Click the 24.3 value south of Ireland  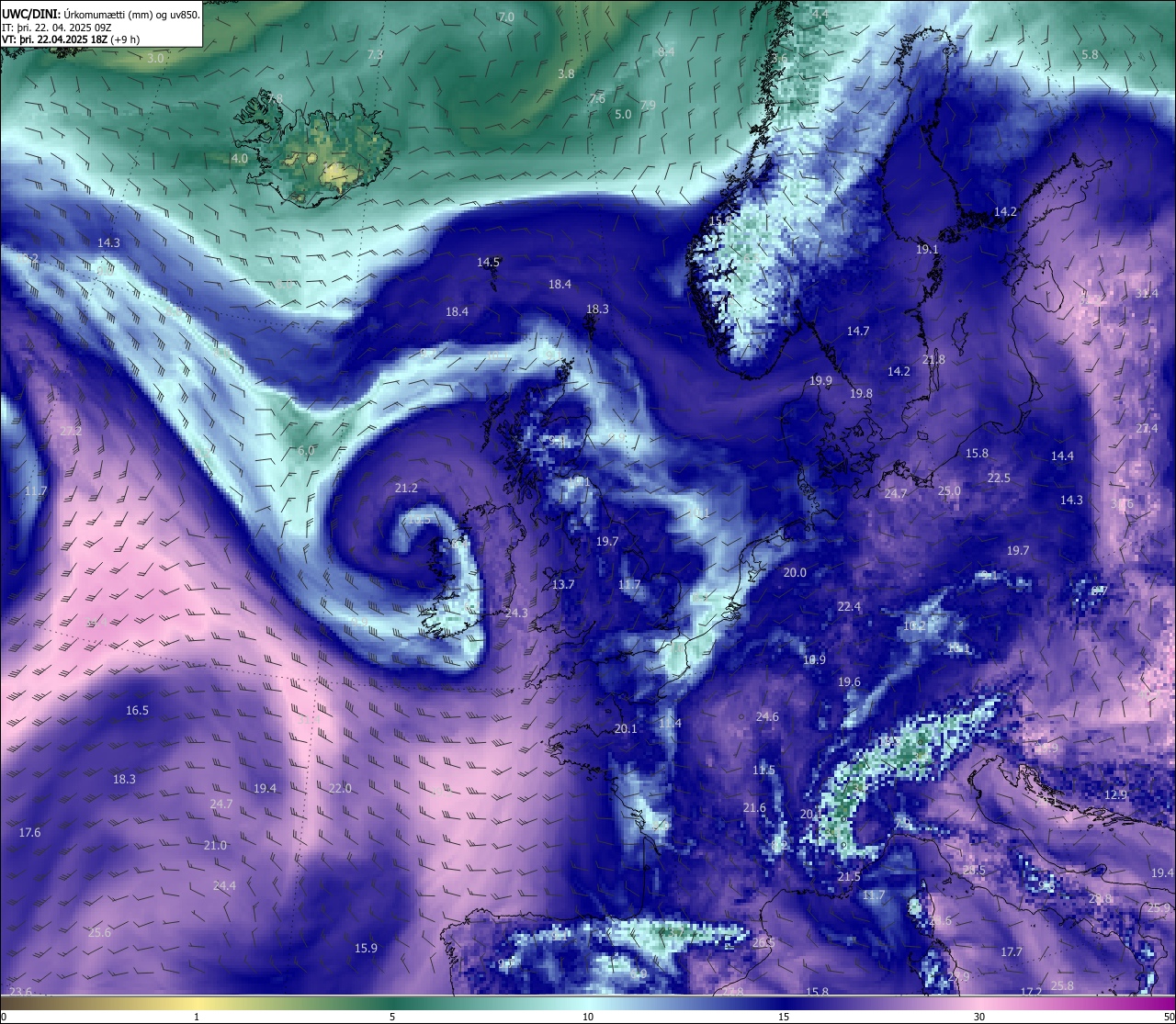[x=516, y=613]
